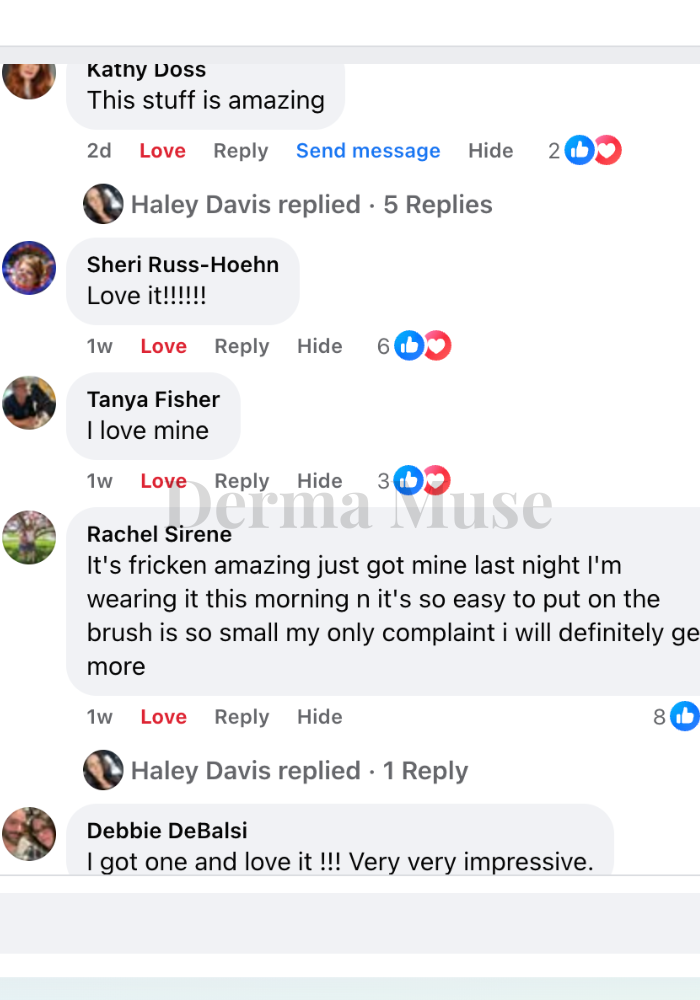Screen dimensions: 700x1000
Task: Expand Haley Davis's 1 Reply thread
Action: click(299, 771)
